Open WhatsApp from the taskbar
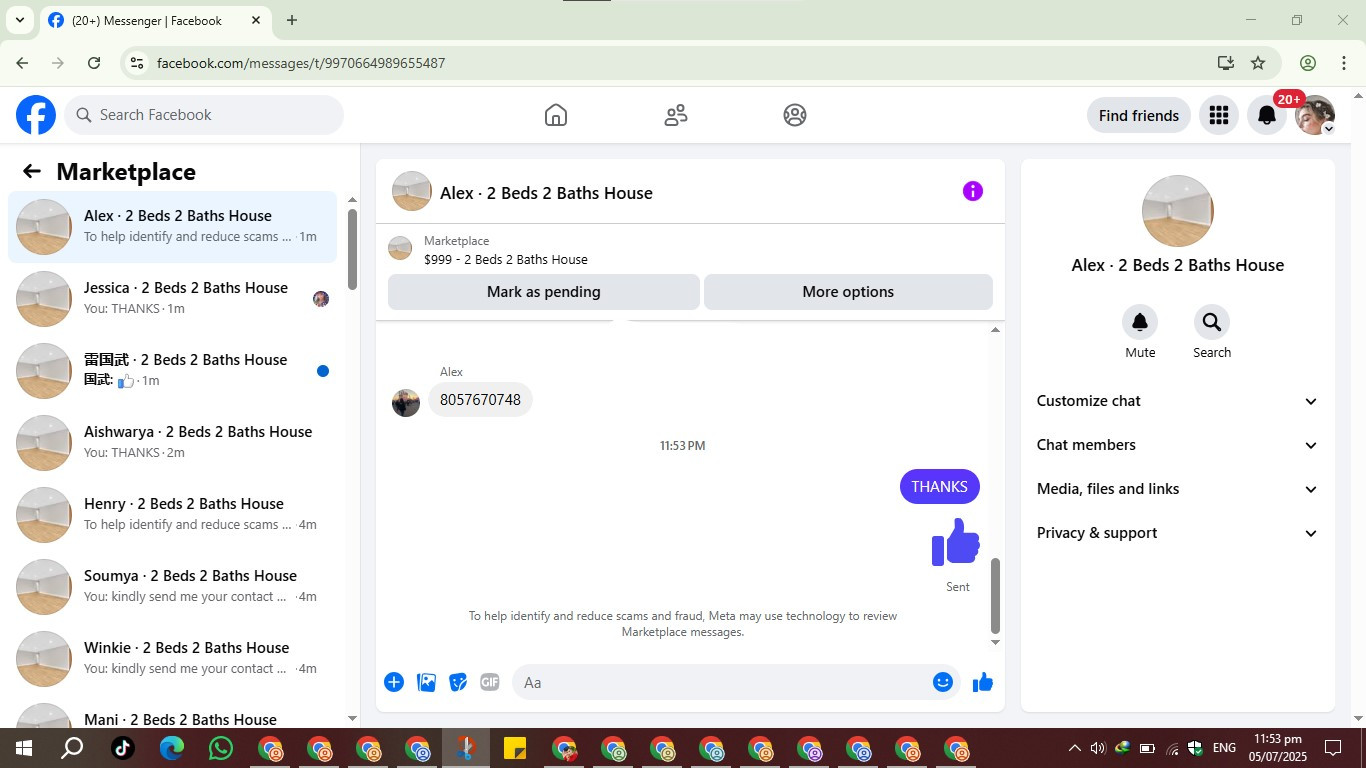The width and height of the screenshot is (1366, 768). coord(221,748)
